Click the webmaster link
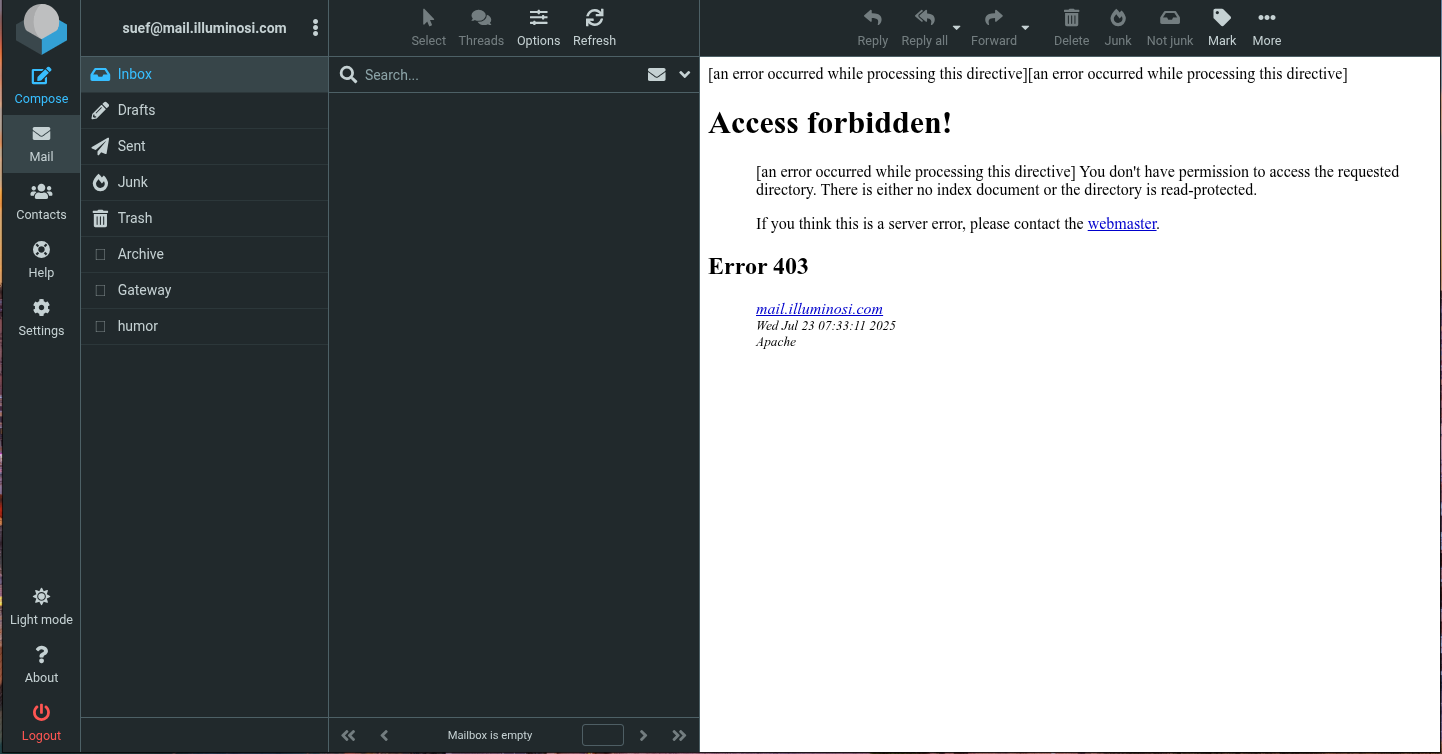 (1122, 224)
